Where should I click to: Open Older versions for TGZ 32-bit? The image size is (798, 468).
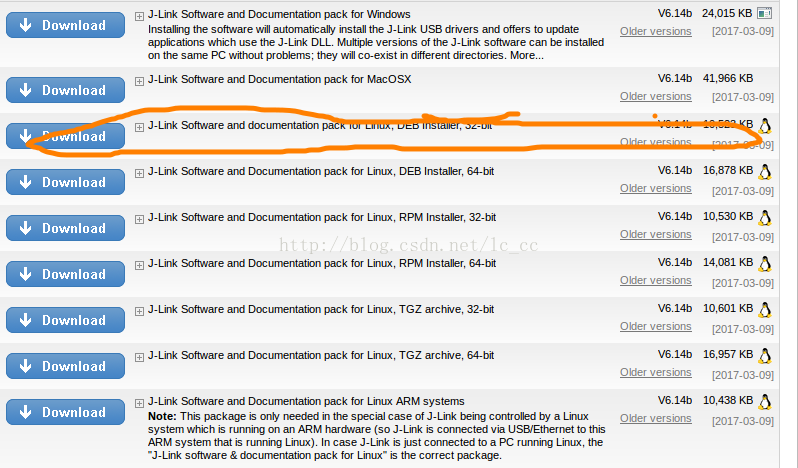click(x=656, y=326)
